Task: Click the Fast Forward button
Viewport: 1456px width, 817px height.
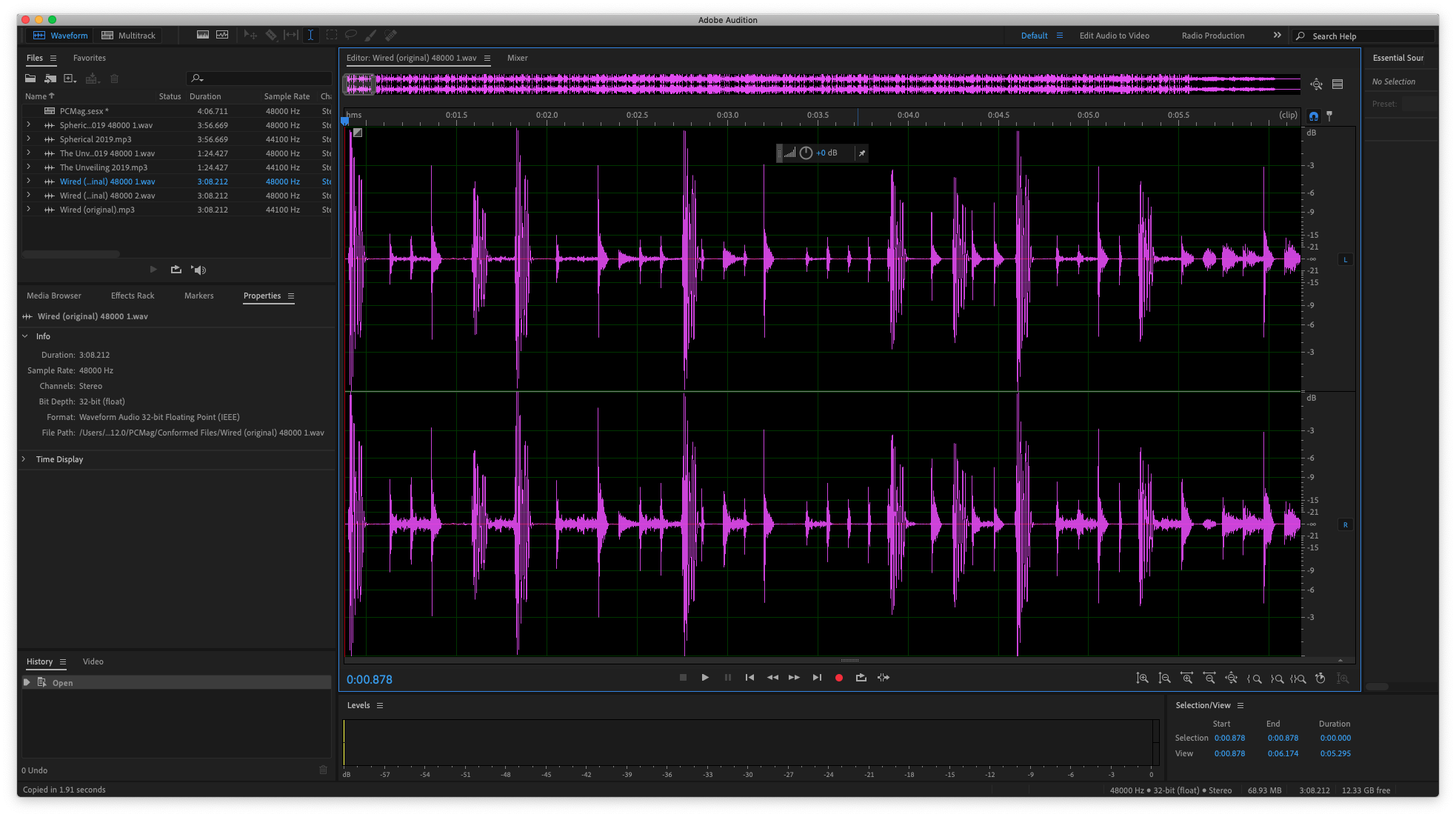Action: (794, 678)
